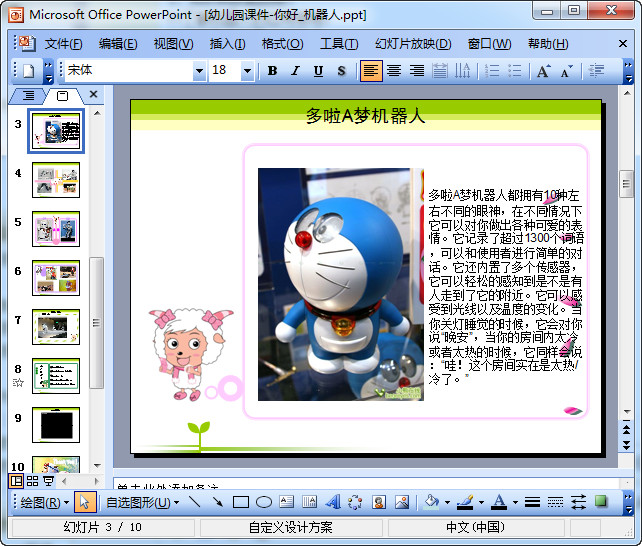Change text direction icon
Screen dimensions: 642x546
463,71
